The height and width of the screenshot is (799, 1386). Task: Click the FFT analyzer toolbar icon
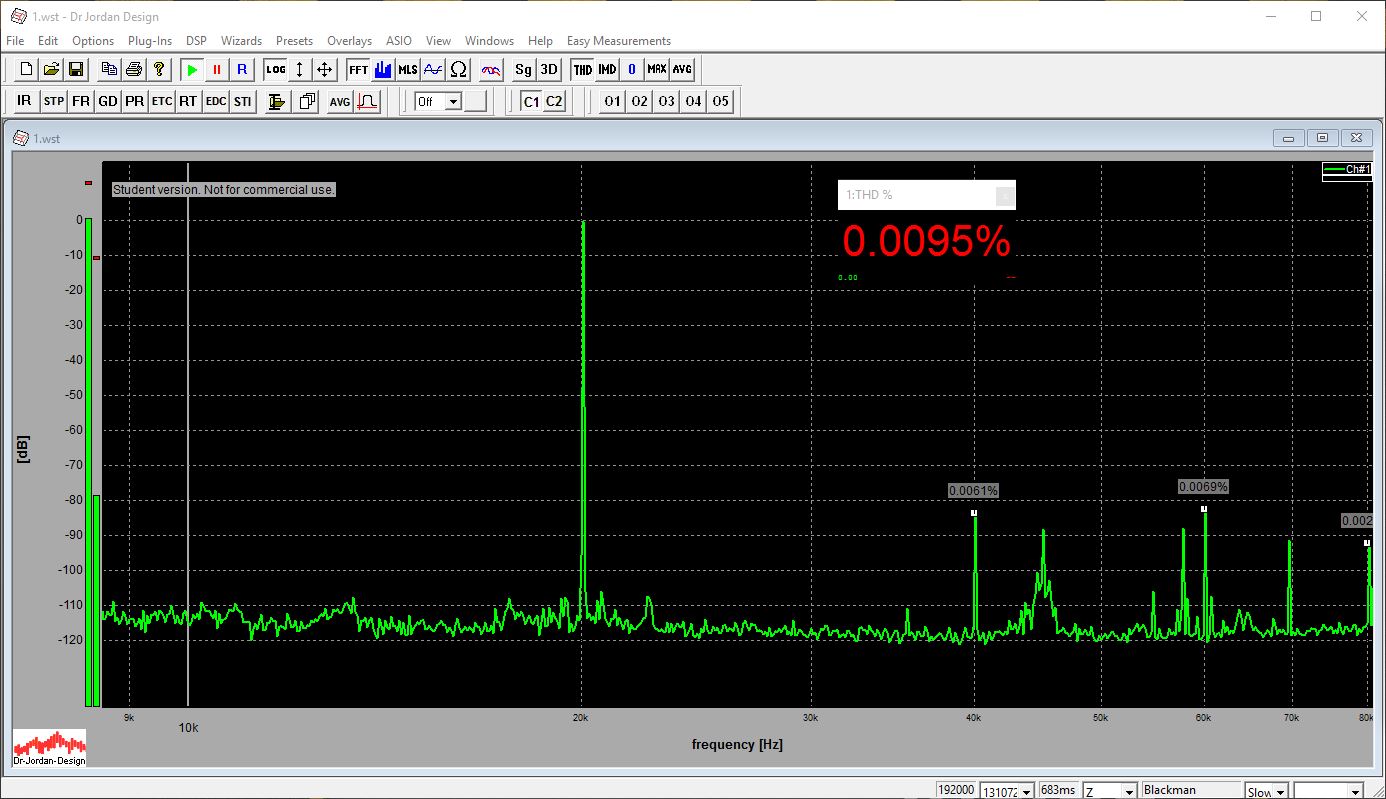tap(358, 69)
